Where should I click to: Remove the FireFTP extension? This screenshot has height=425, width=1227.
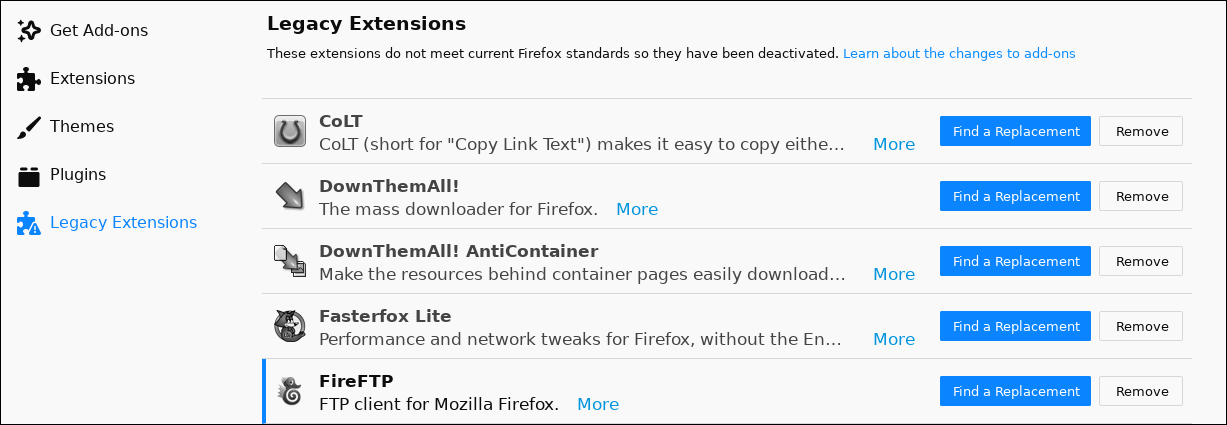click(1141, 391)
